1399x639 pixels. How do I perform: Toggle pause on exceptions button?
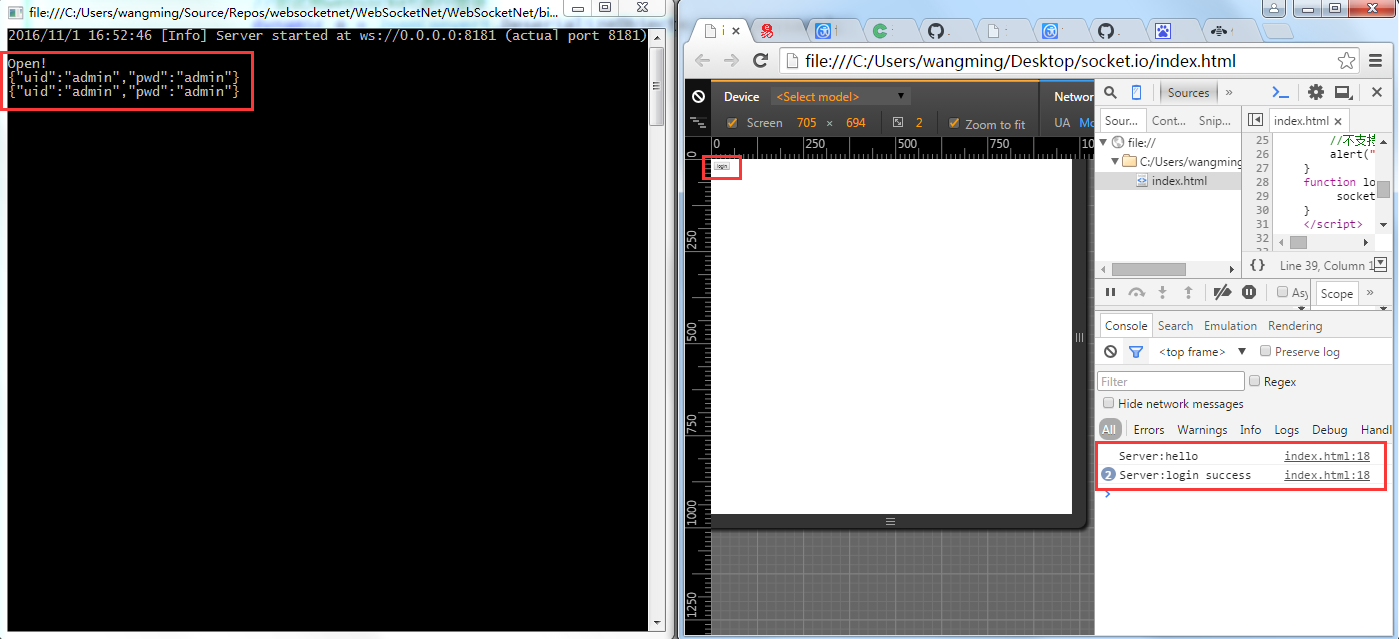click(x=1249, y=292)
